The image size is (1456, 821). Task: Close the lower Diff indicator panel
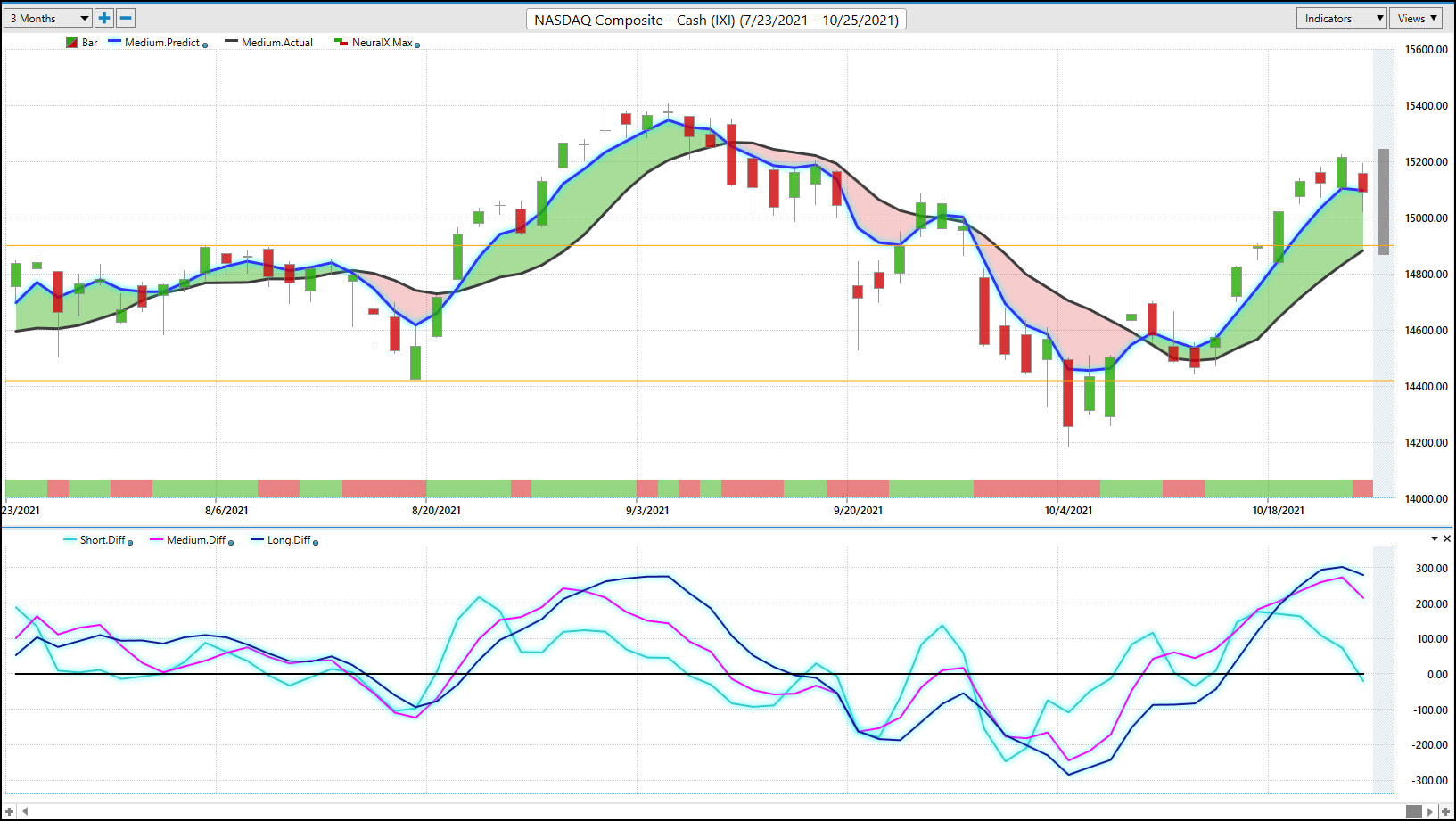tap(1448, 538)
